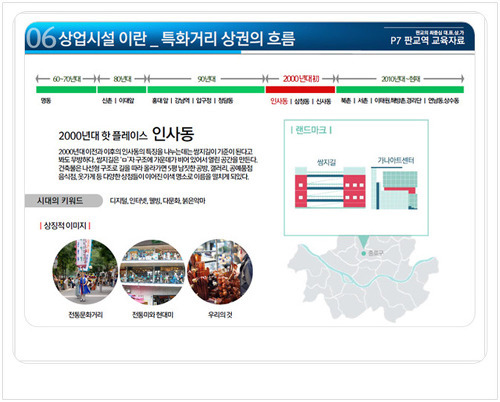The height and width of the screenshot is (402, 500).
Task: Click the gray 시대의 키워드 pill label
Action: coord(63,201)
